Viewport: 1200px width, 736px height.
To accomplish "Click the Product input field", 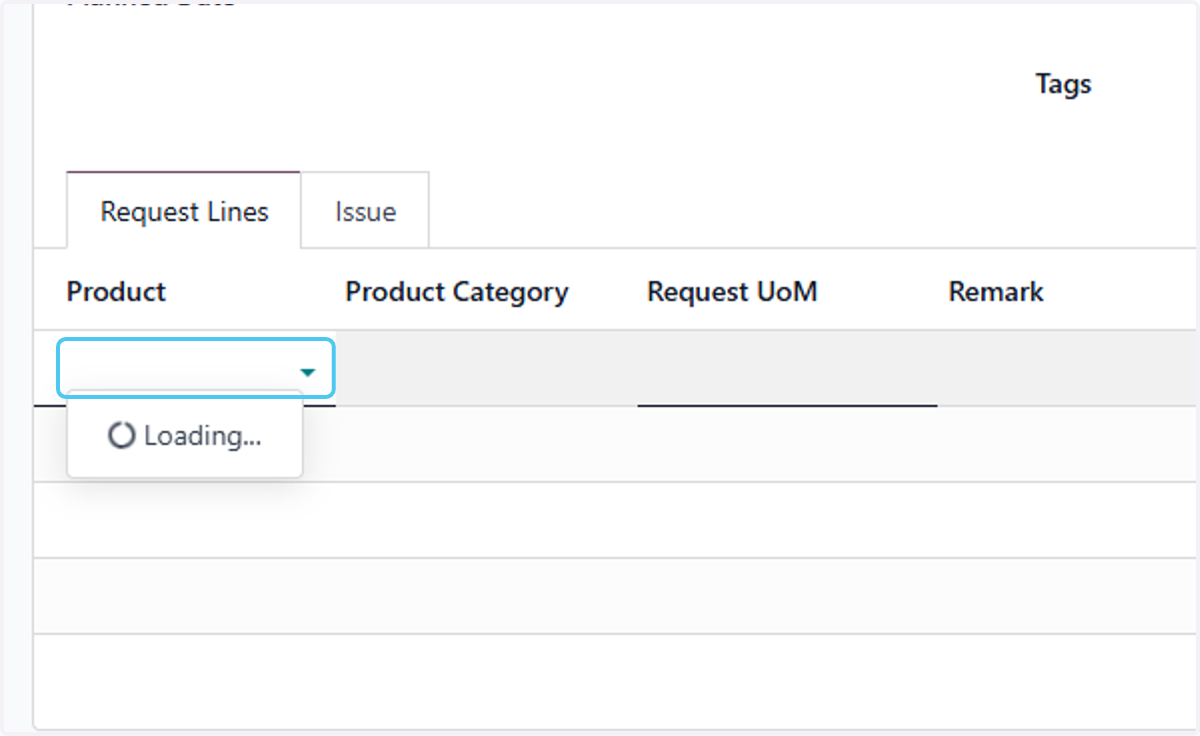I will 195,368.
